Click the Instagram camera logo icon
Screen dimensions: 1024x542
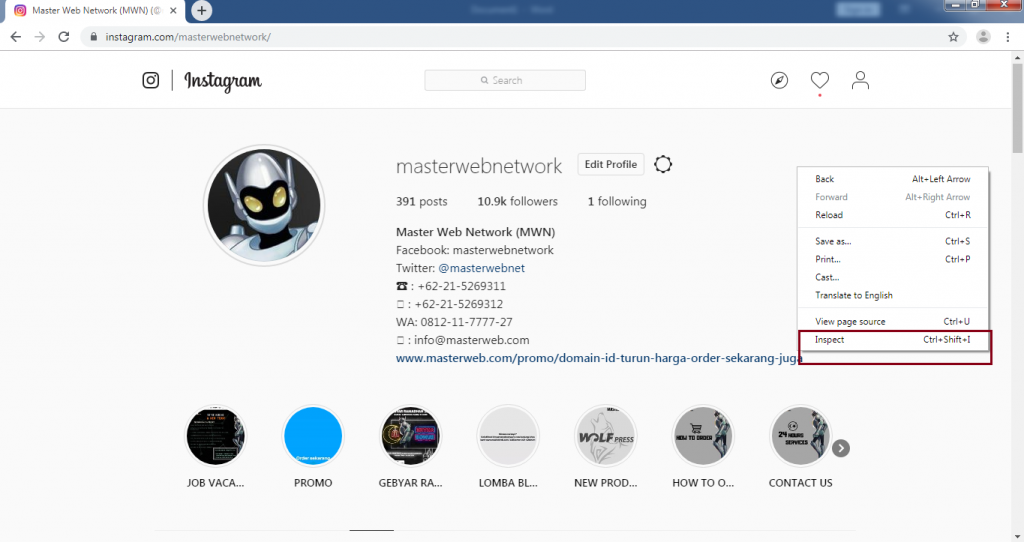coord(151,80)
